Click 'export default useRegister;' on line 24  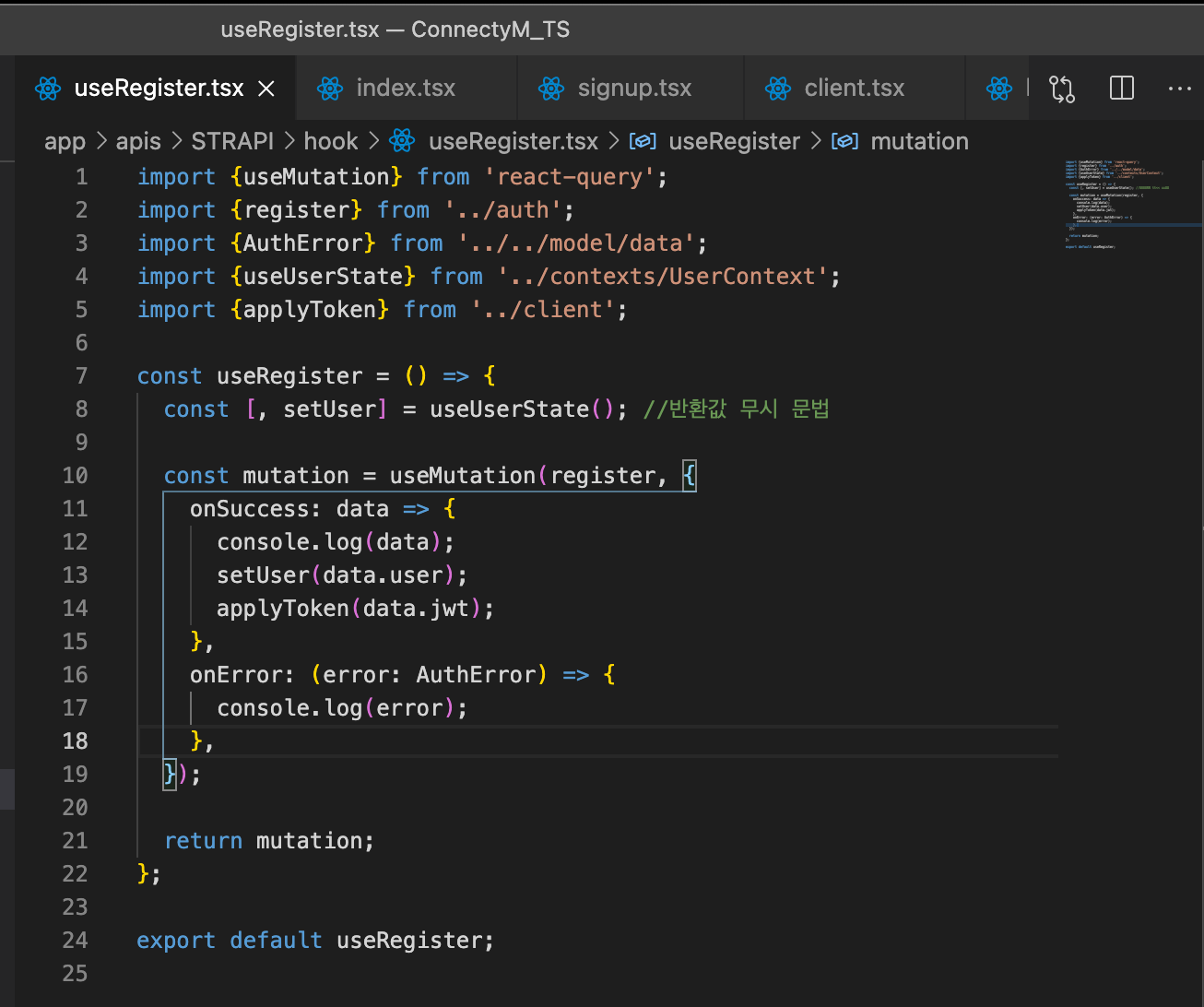pyautogui.click(x=315, y=941)
